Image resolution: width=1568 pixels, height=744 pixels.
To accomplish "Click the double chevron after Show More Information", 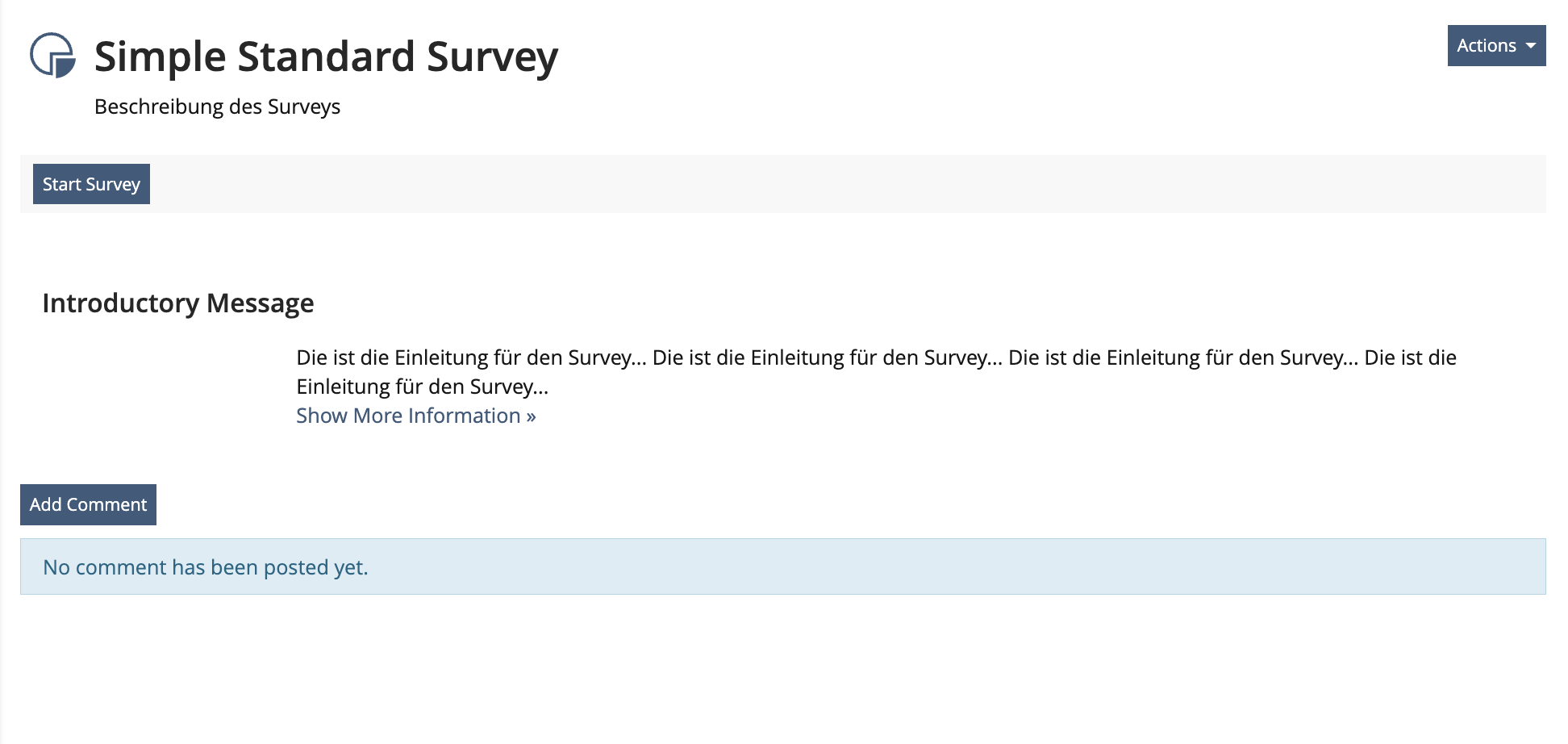I will 531,416.
